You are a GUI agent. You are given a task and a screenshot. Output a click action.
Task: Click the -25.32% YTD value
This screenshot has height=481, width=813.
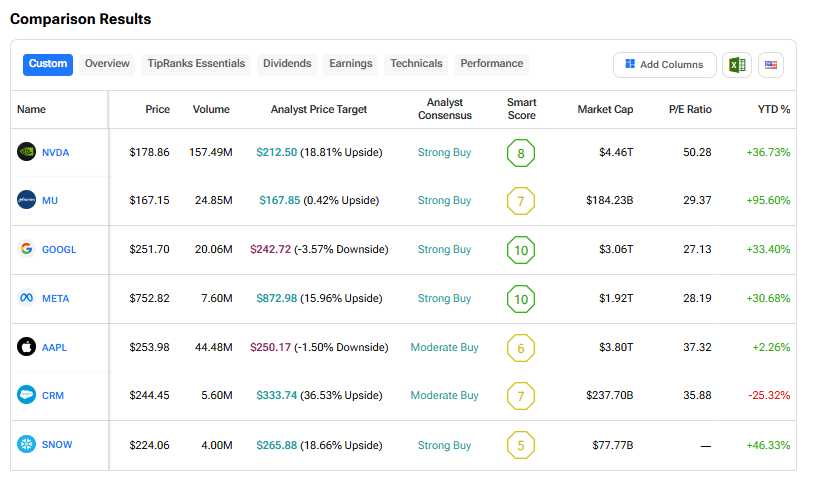coord(769,395)
